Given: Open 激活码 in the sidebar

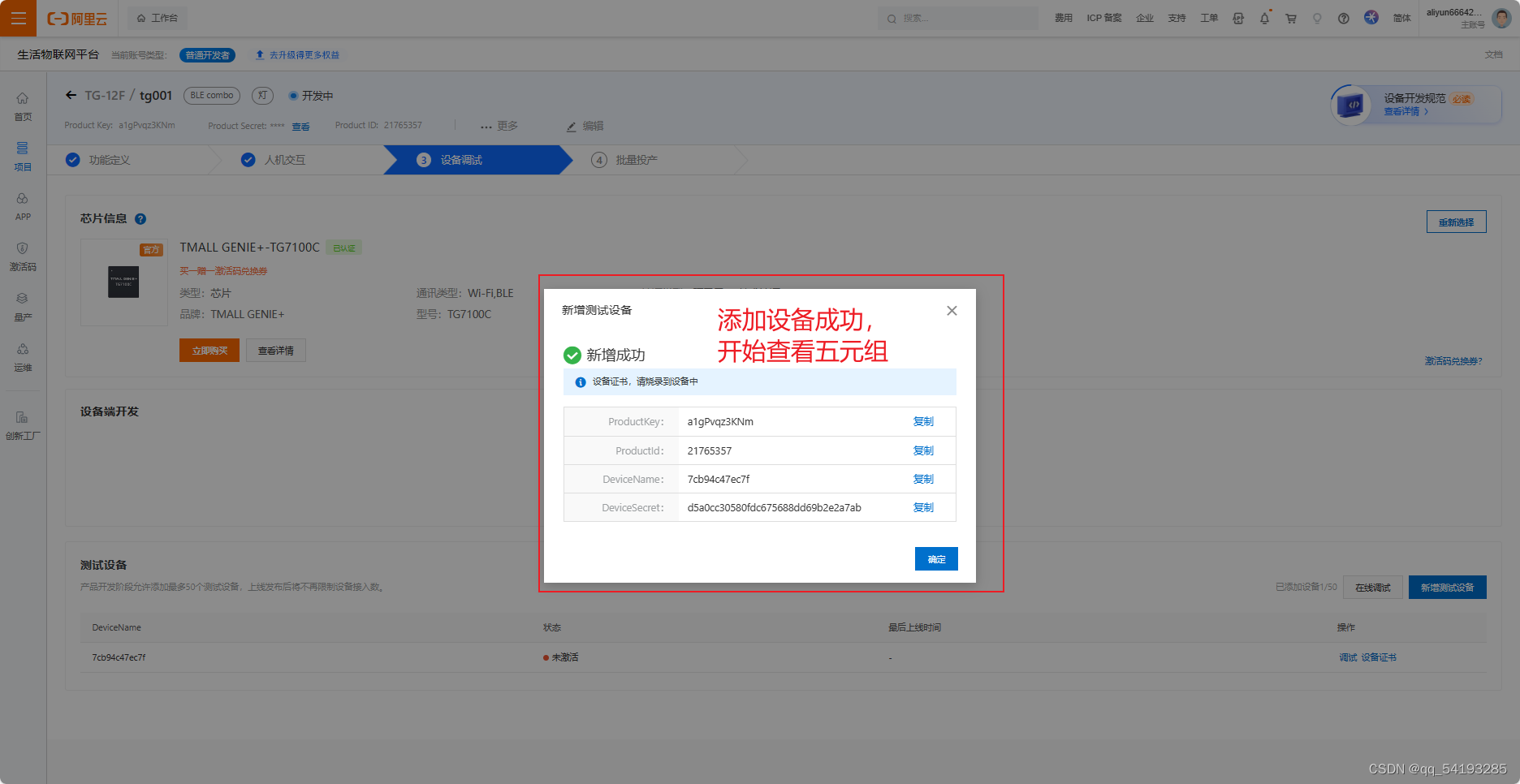Looking at the screenshot, I should coord(23,257).
